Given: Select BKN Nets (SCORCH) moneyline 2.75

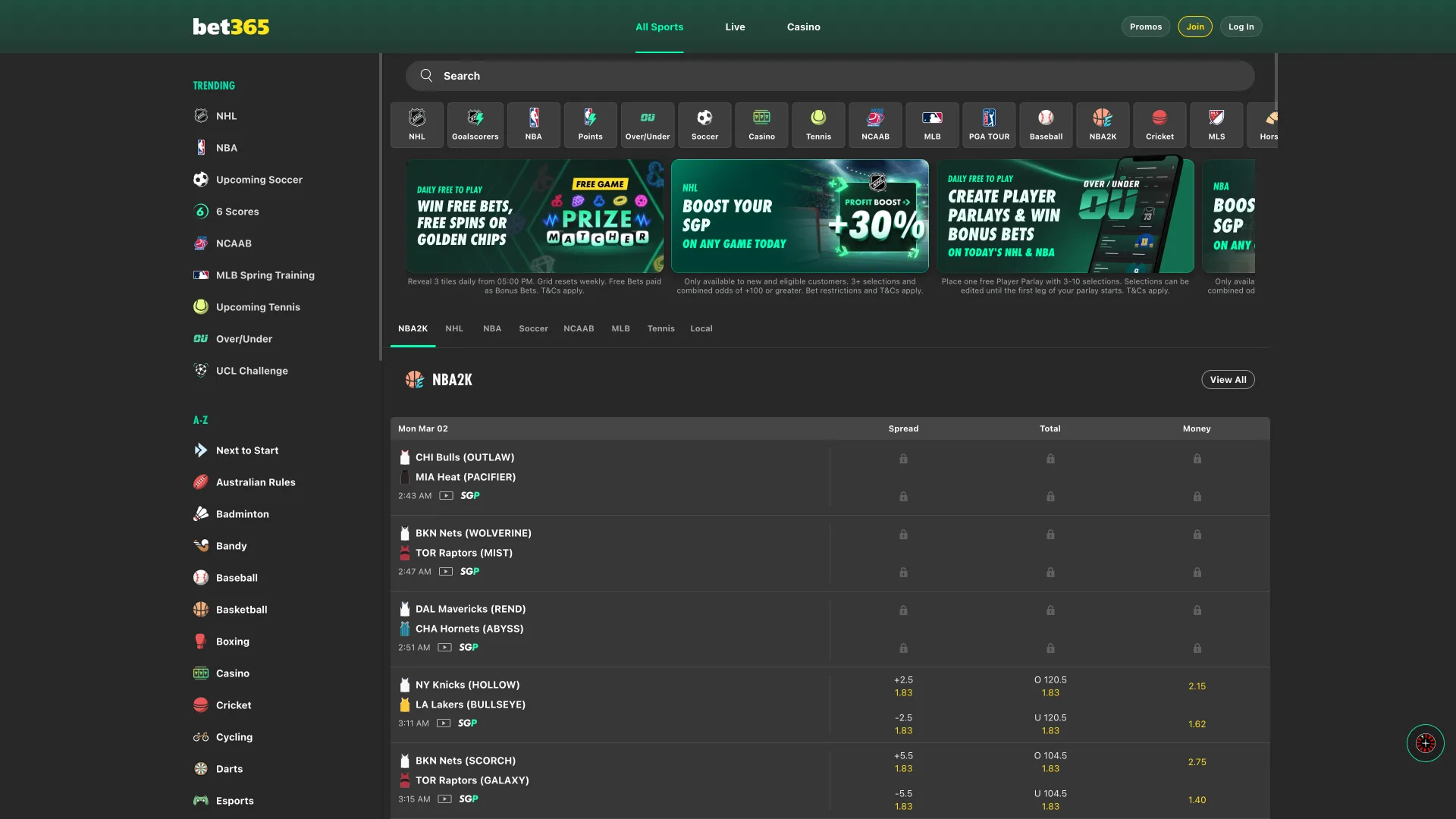Looking at the screenshot, I should pos(1197,762).
